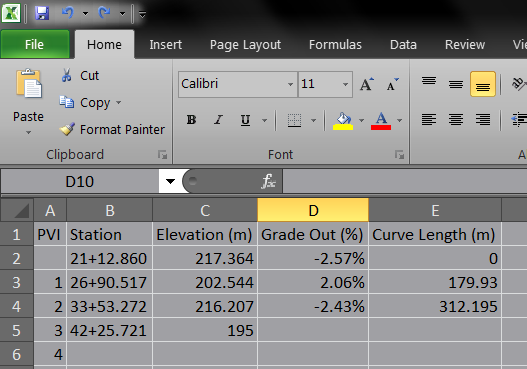Align text left
The image size is (527, 369).
[429, 119]
